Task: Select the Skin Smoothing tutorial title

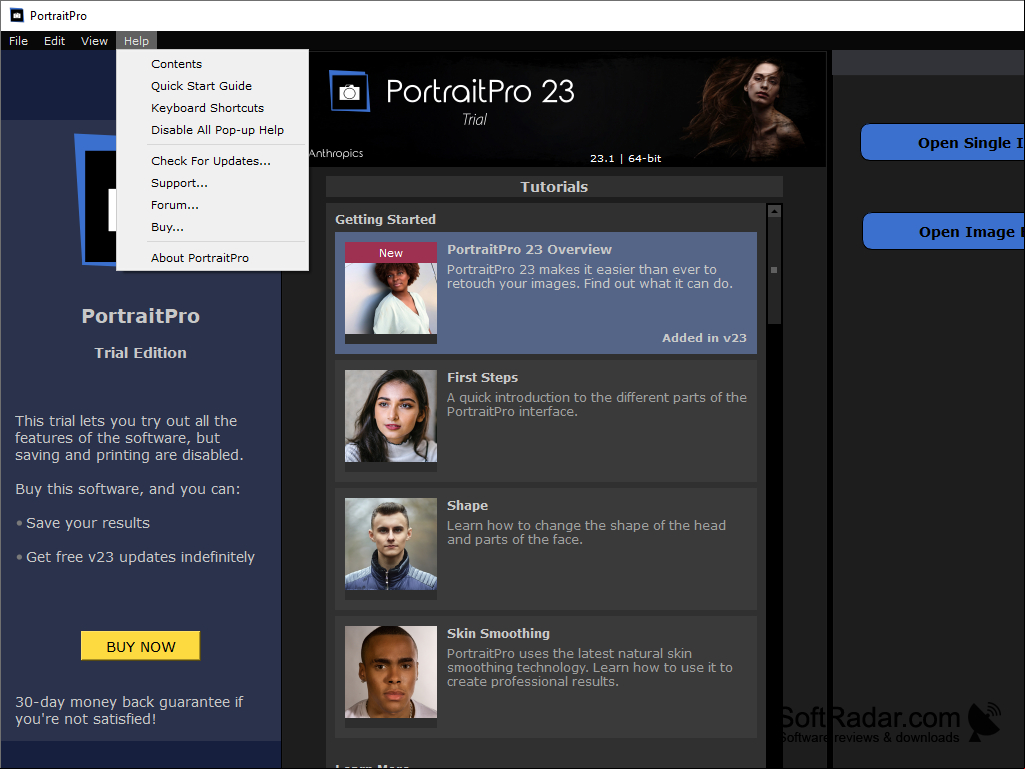Action: pos(498,634)
